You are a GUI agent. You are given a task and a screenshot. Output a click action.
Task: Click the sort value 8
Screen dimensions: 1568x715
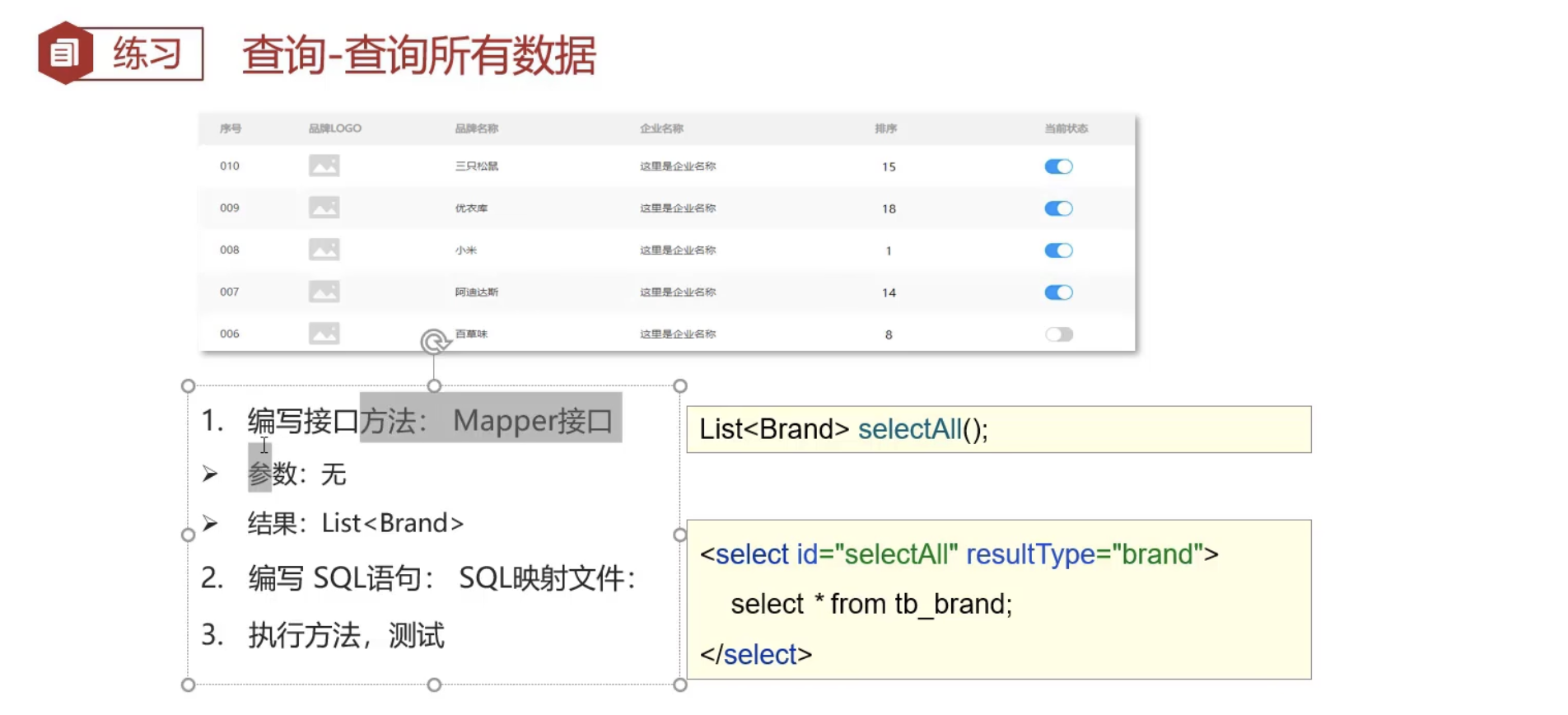[889, 334]
